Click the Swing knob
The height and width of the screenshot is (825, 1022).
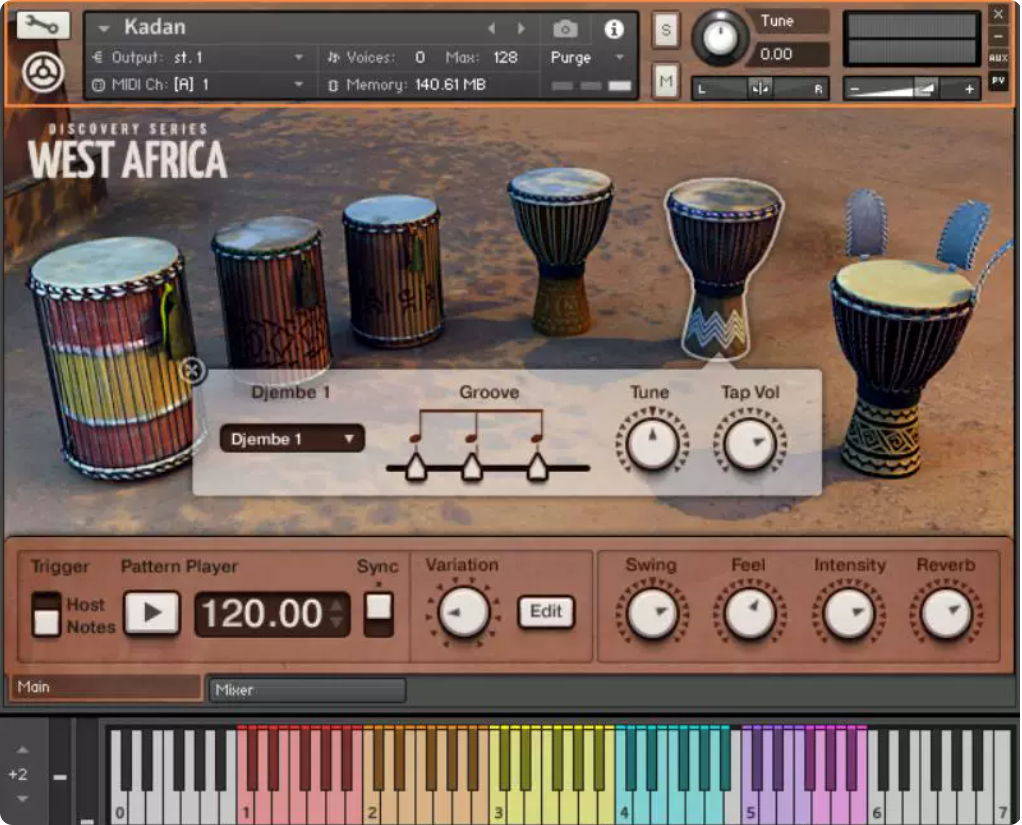652,614
